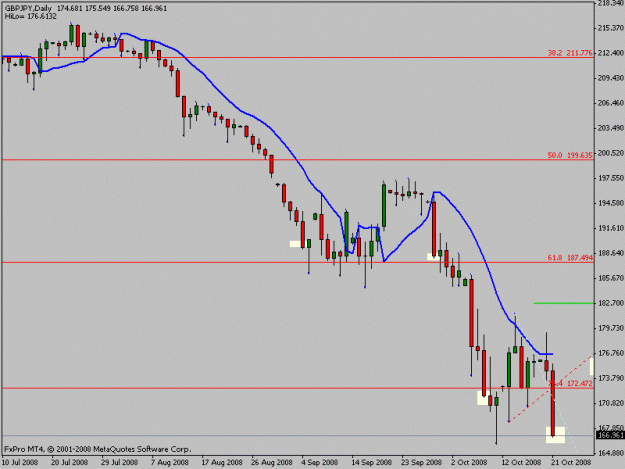This screenshot has height=469, width=625.
Task: Click the 191.610 price axis value
Action: 611,228
